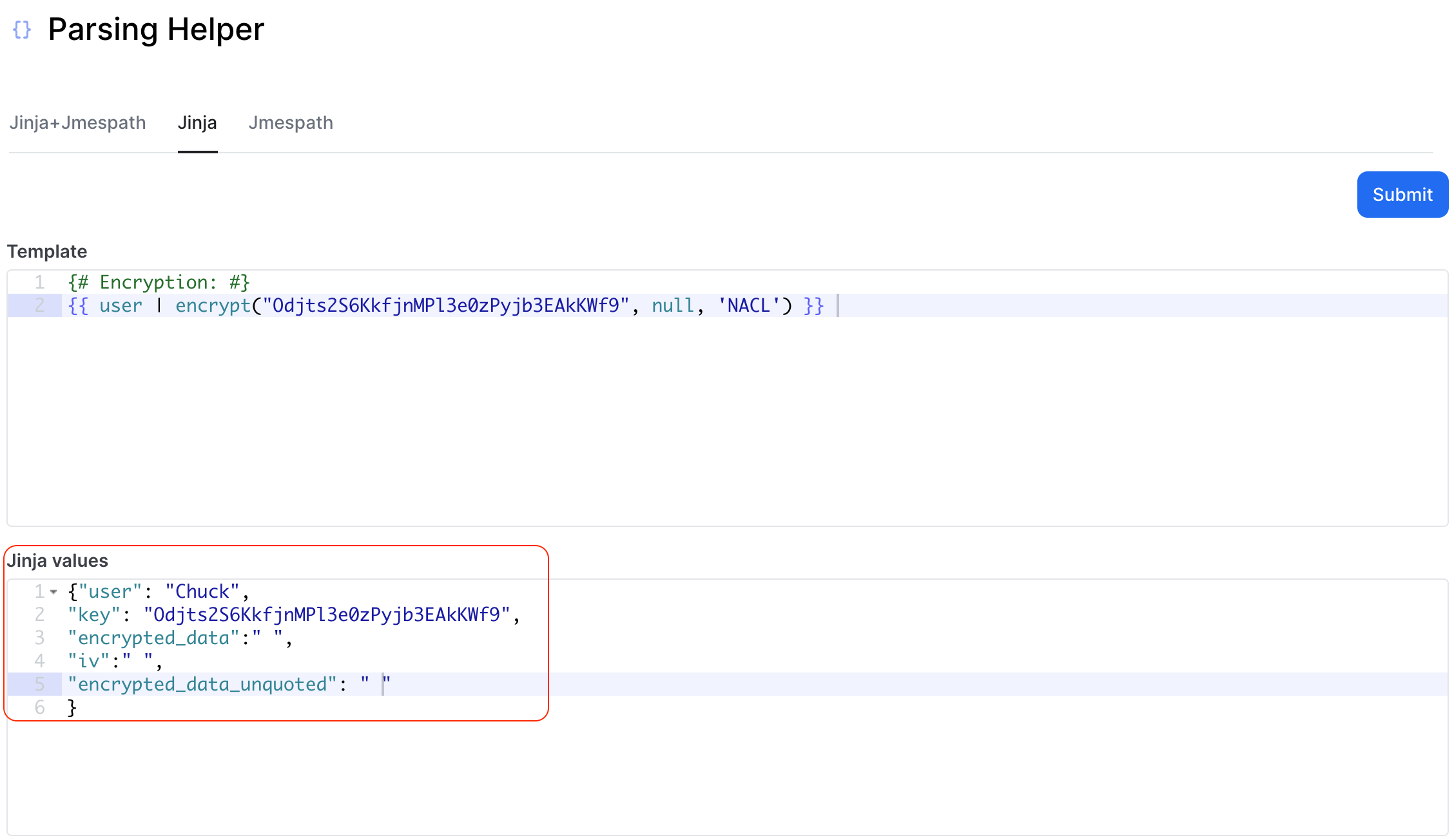Image resolution: width=1454 pixels, height=840 pixels.
Task: Click the 'NACL' string in template
Action: pyautogui.click(x=749, y=305)
